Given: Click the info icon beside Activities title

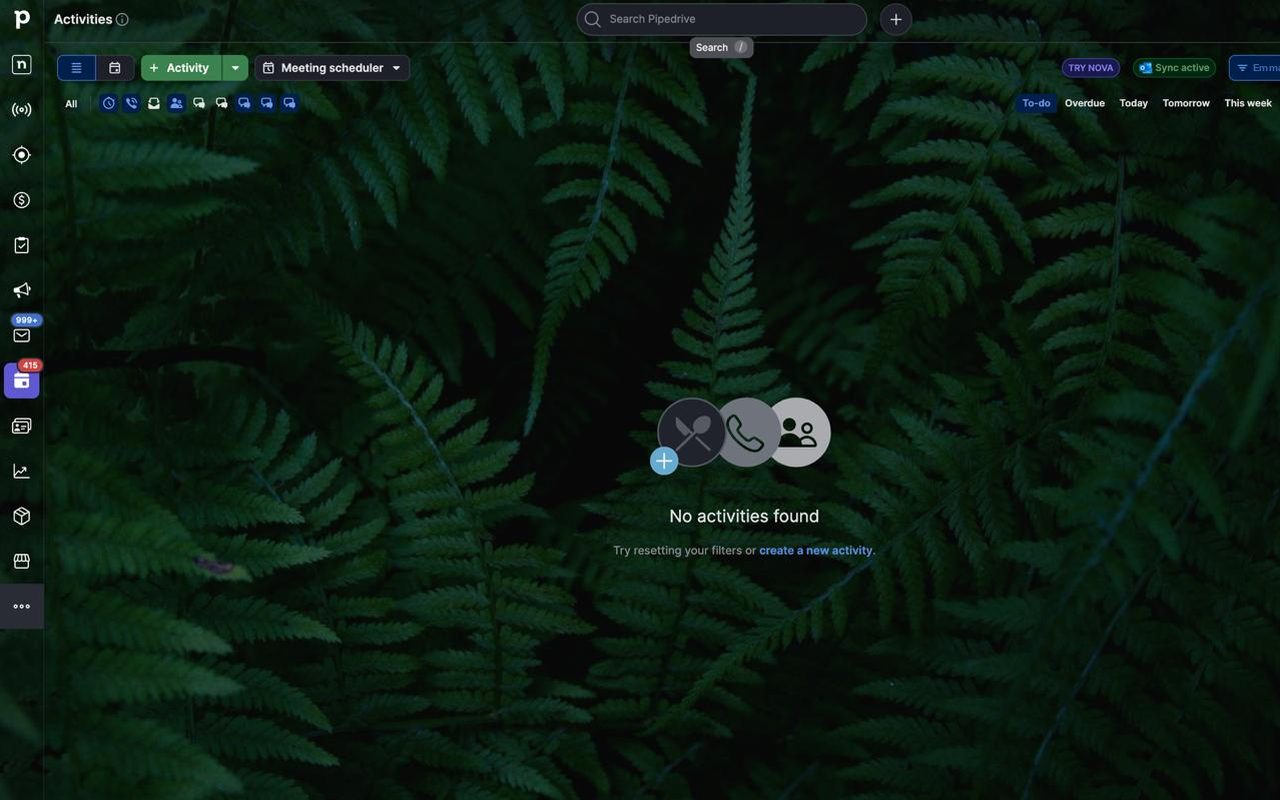Looking at the screenshot, I should pos(122,19).
